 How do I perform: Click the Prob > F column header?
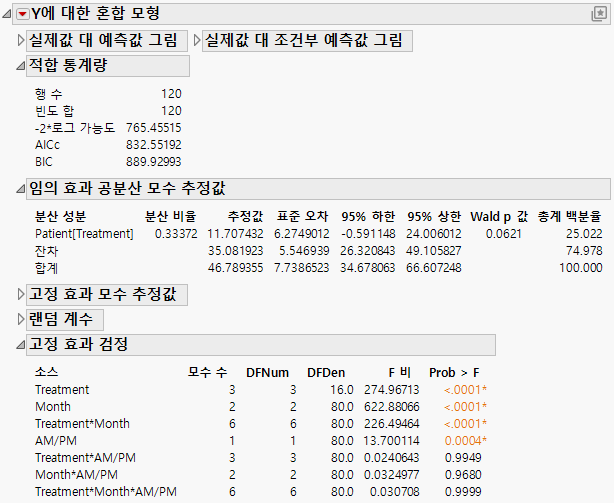point(454,373)
